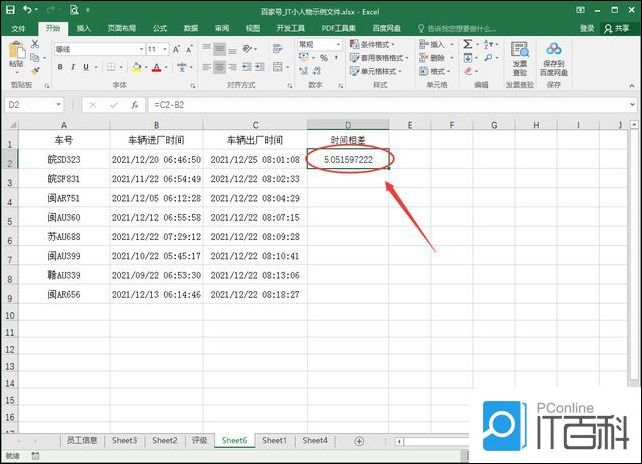Screen dimensions: 642x464
Task: Click 发票查验 invoice check icon
Action: [519, 58]
